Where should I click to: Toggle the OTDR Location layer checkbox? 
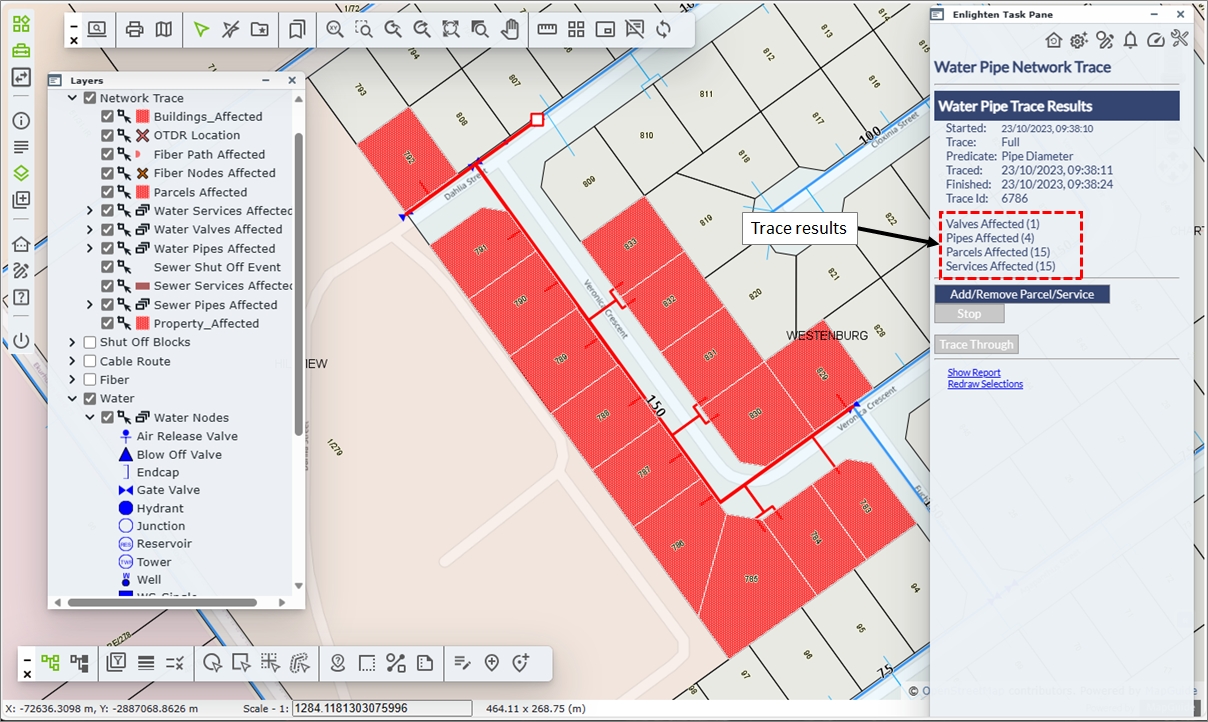tap(108, 135)
